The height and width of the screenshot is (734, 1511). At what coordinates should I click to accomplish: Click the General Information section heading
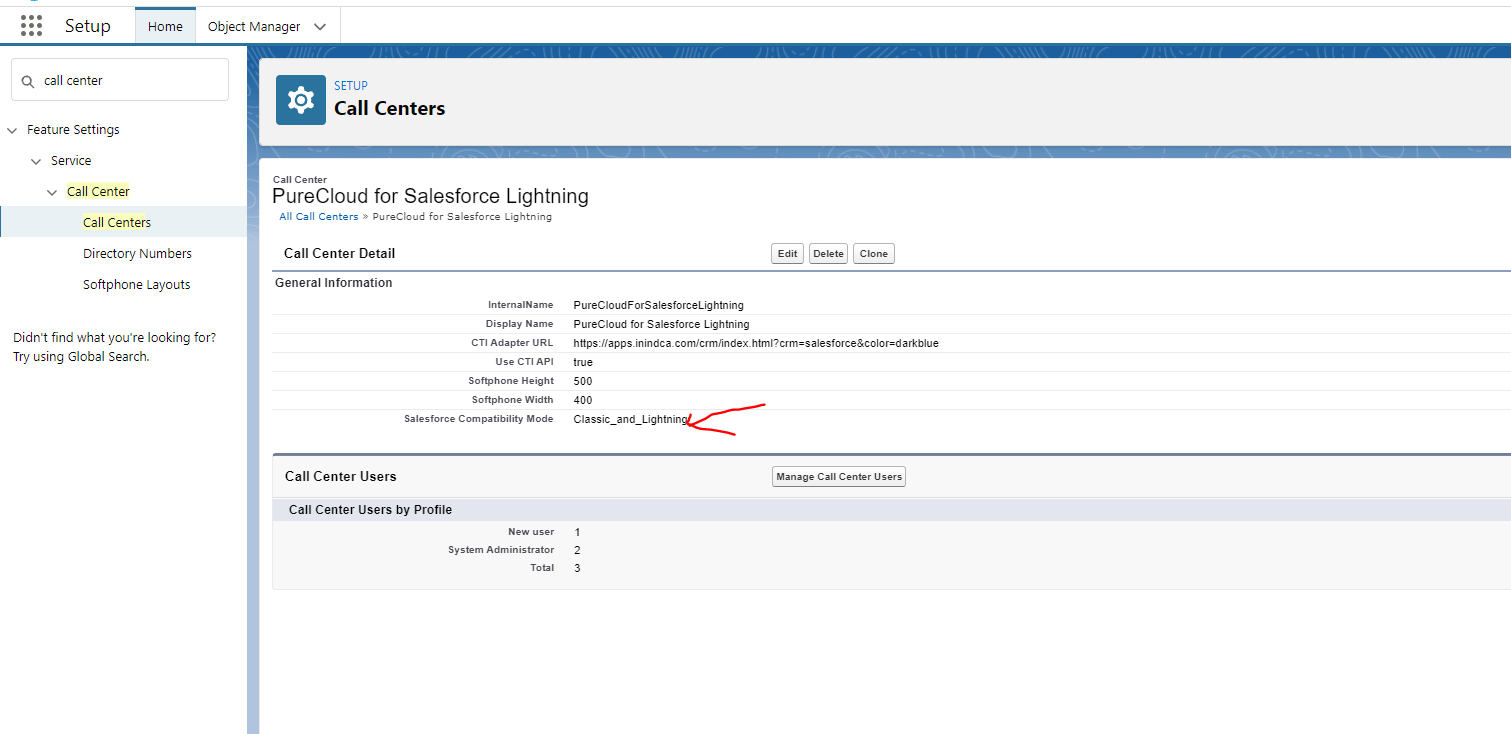pyautogui.click(x=334, y=283)
